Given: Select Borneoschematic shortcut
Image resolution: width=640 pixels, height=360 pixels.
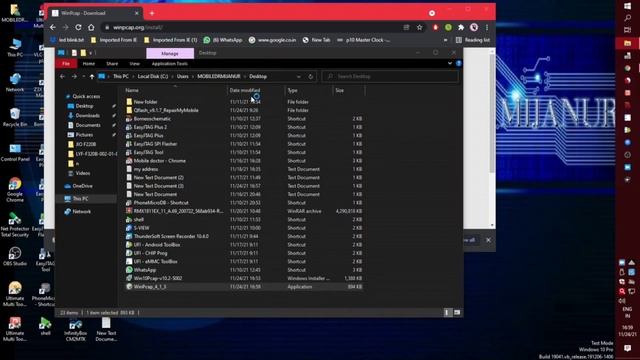Looking at the screenshot, I should 244,119.
